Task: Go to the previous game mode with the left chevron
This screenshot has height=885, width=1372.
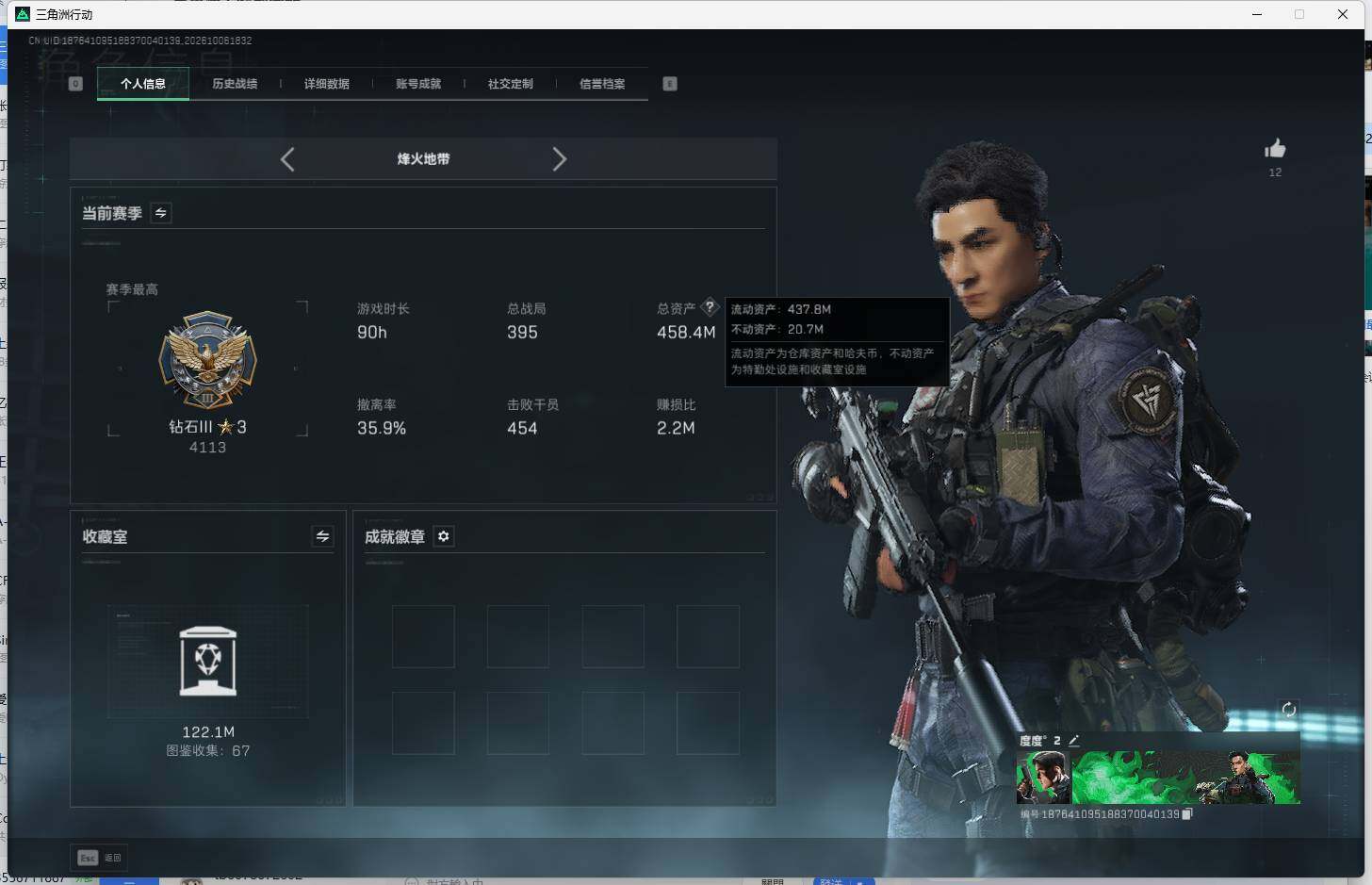Action: (287, 159)
